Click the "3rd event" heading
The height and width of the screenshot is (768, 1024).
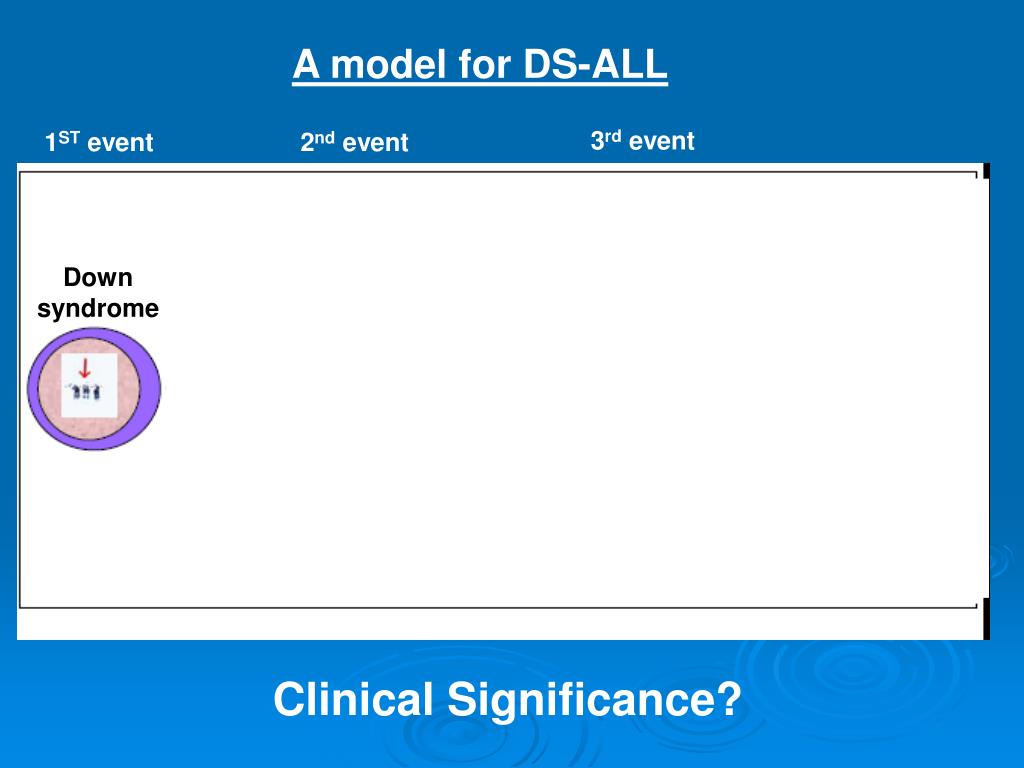coord(643,140)
